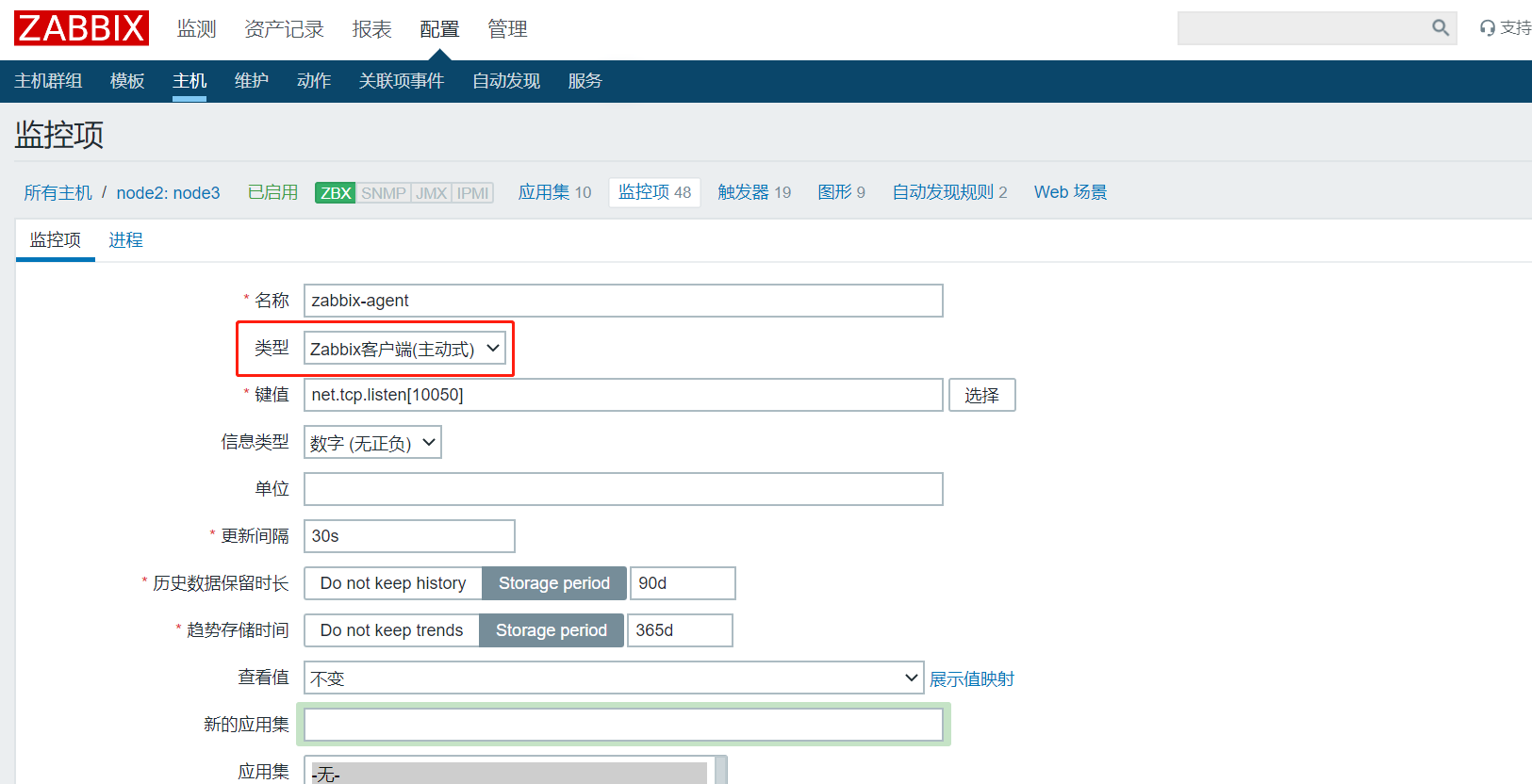The height and width of the screenshot is (784, 1532).
Task: Open the 支持 support link
Action: point(1507,28)
